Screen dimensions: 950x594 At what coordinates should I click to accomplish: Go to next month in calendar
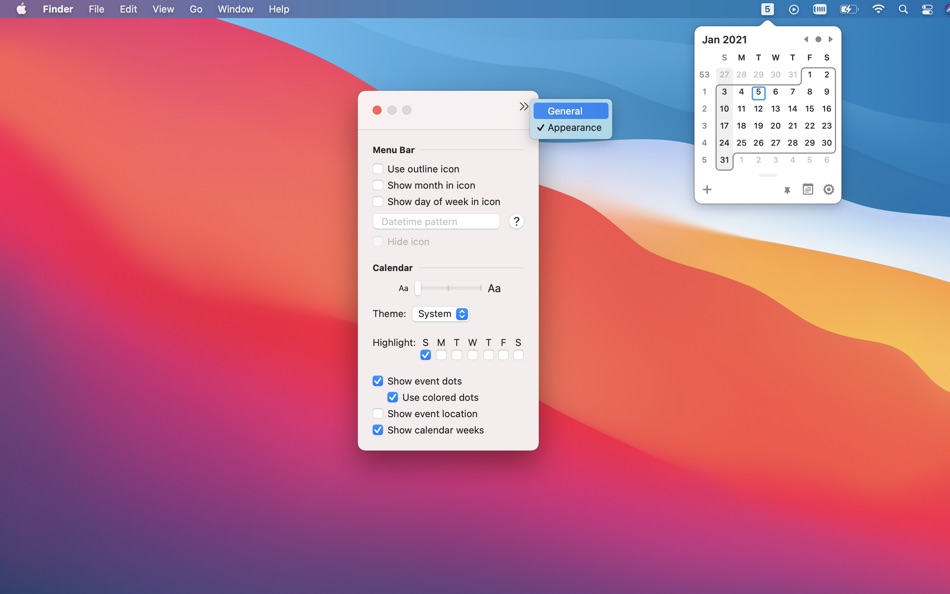coord(831,39)
